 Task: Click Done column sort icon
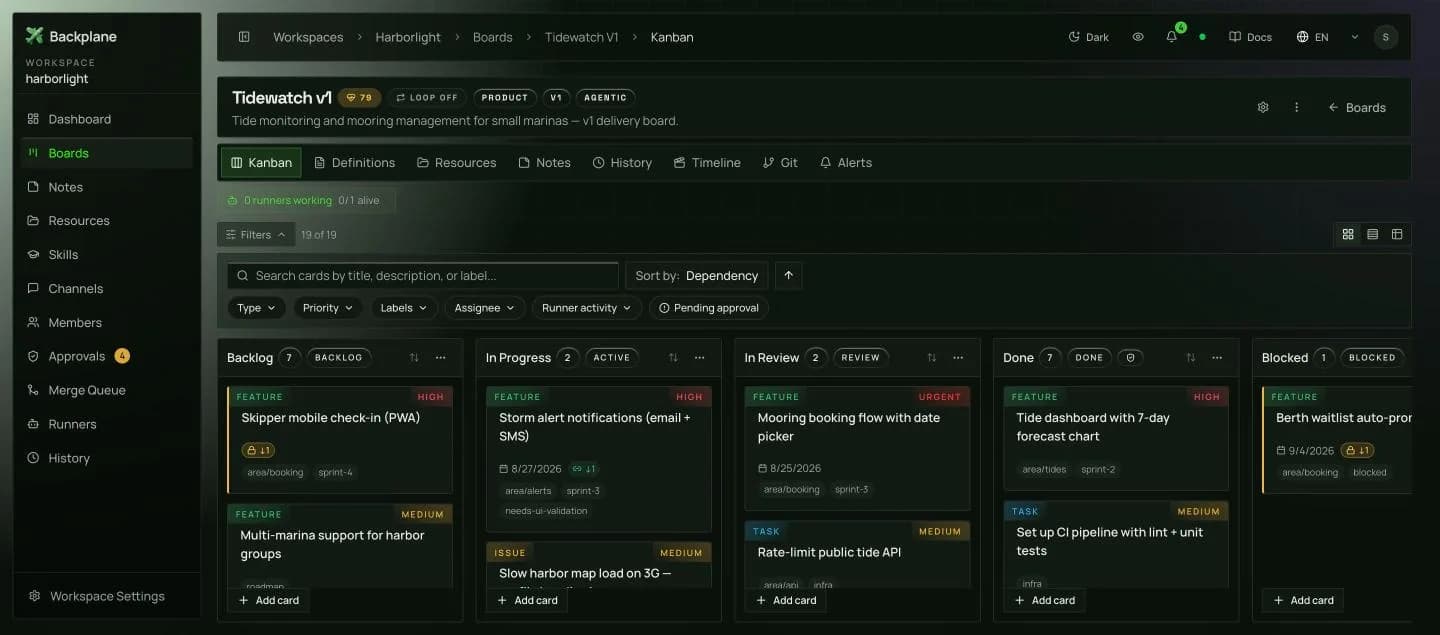point(1190,358)
